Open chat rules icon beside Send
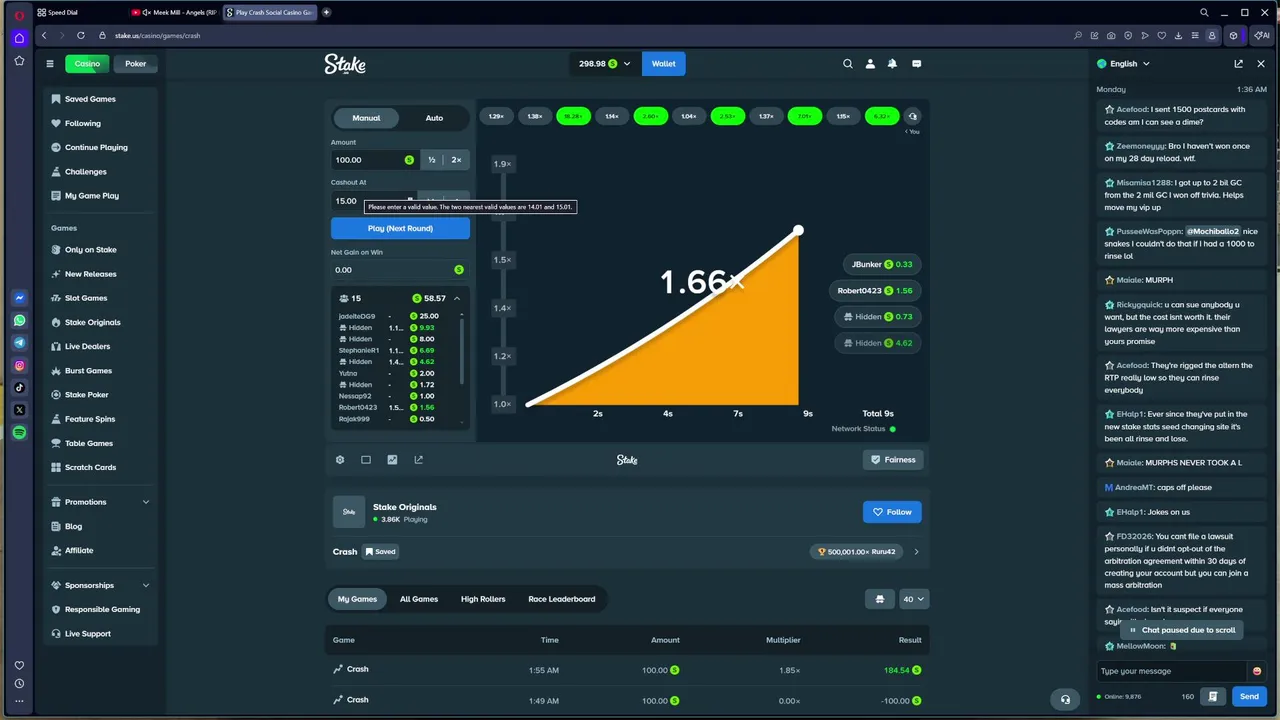Screen dimensions: 1280x720 (1213, 696)
